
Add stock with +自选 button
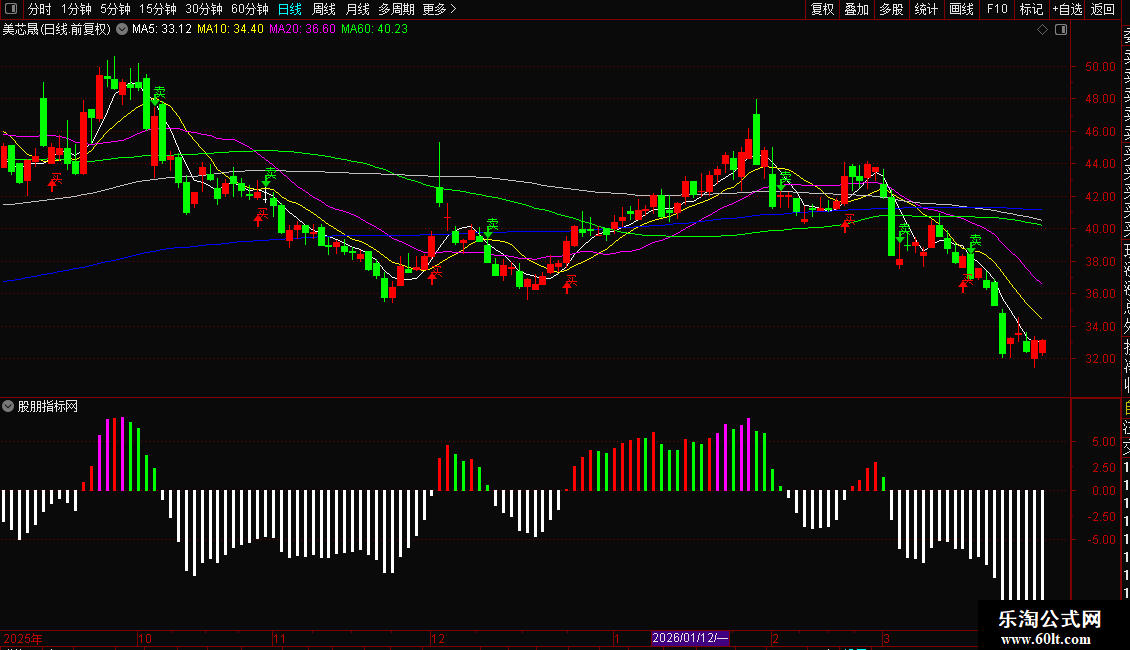pos(1067,9)
